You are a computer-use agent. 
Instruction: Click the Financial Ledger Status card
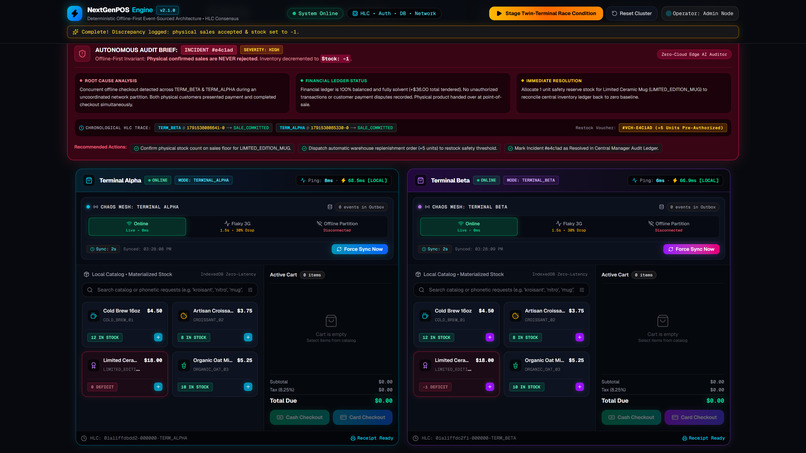[402, 93]
